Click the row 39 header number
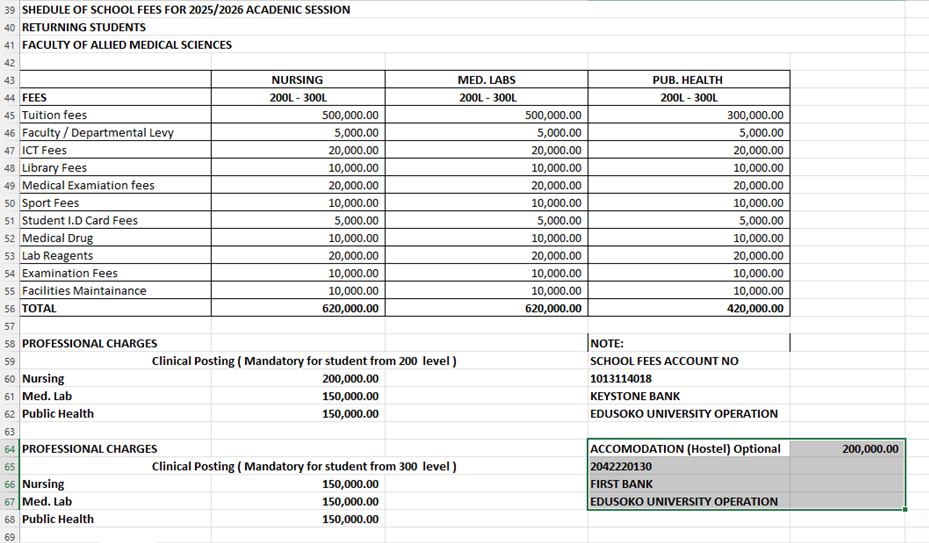 pos(9,10)
